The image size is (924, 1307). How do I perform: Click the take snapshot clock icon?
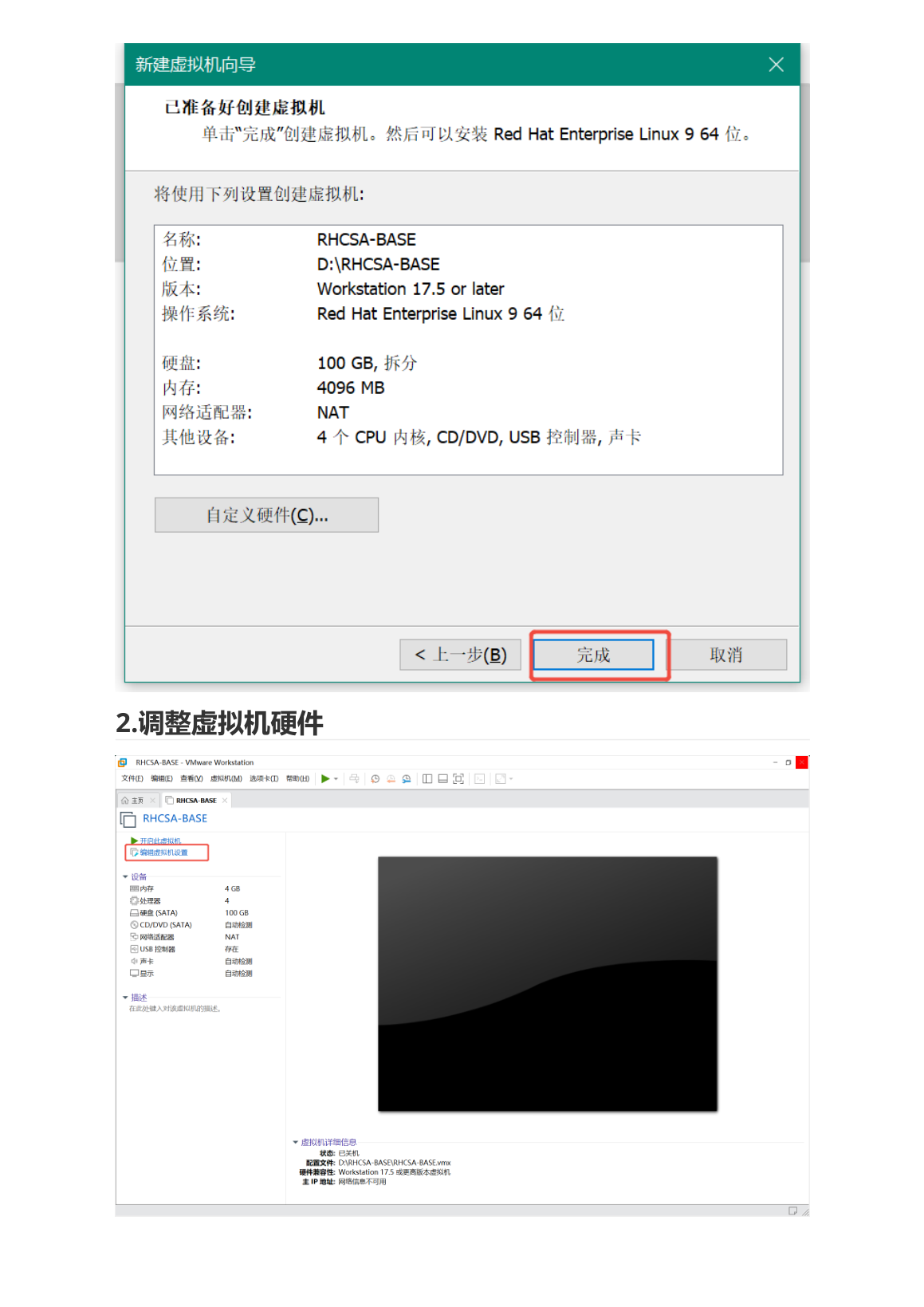pyautogui.click(x=375, y=778)
